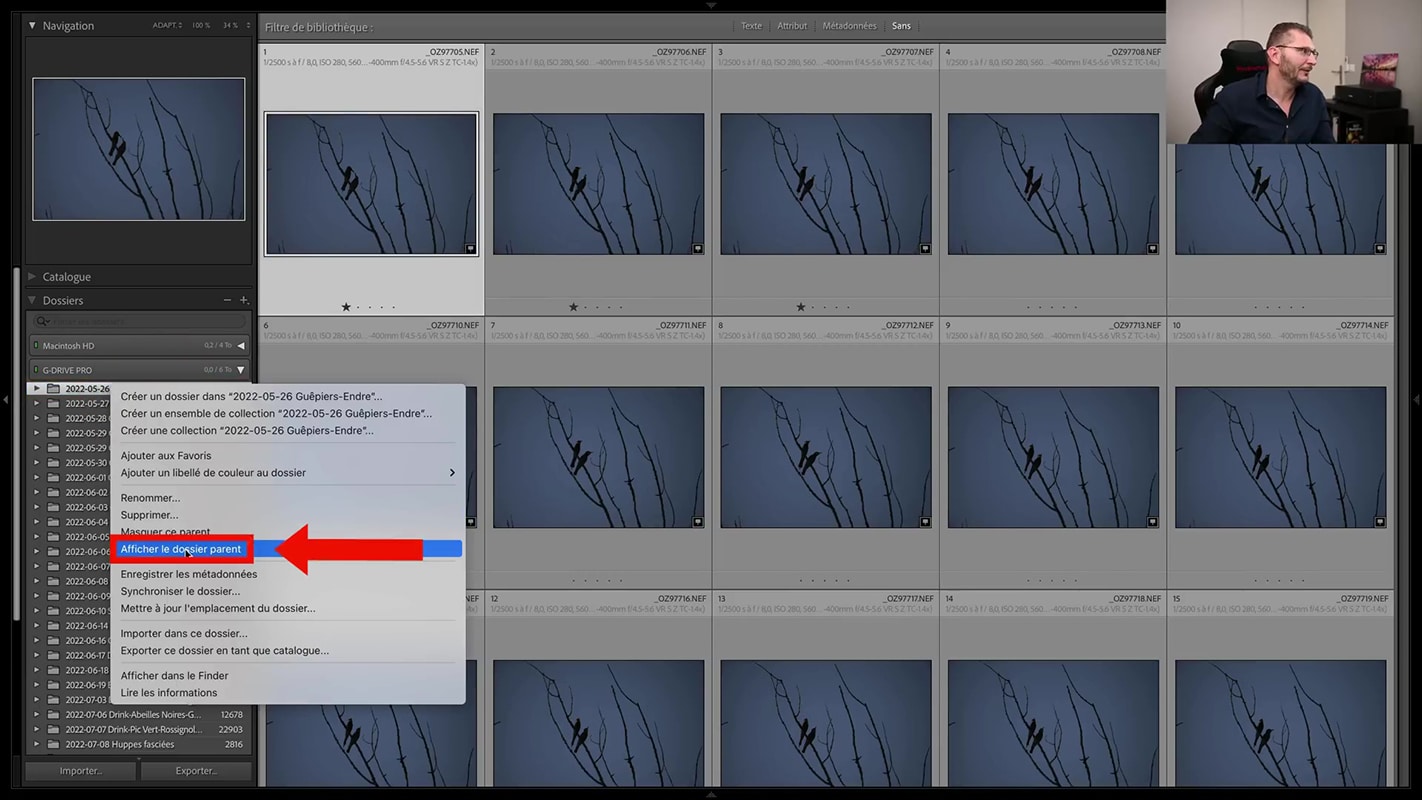This screenshot has height=800, width=1422.
Task: Select thumbnail _OZ97708.NEF
Action: point(1053,184)
